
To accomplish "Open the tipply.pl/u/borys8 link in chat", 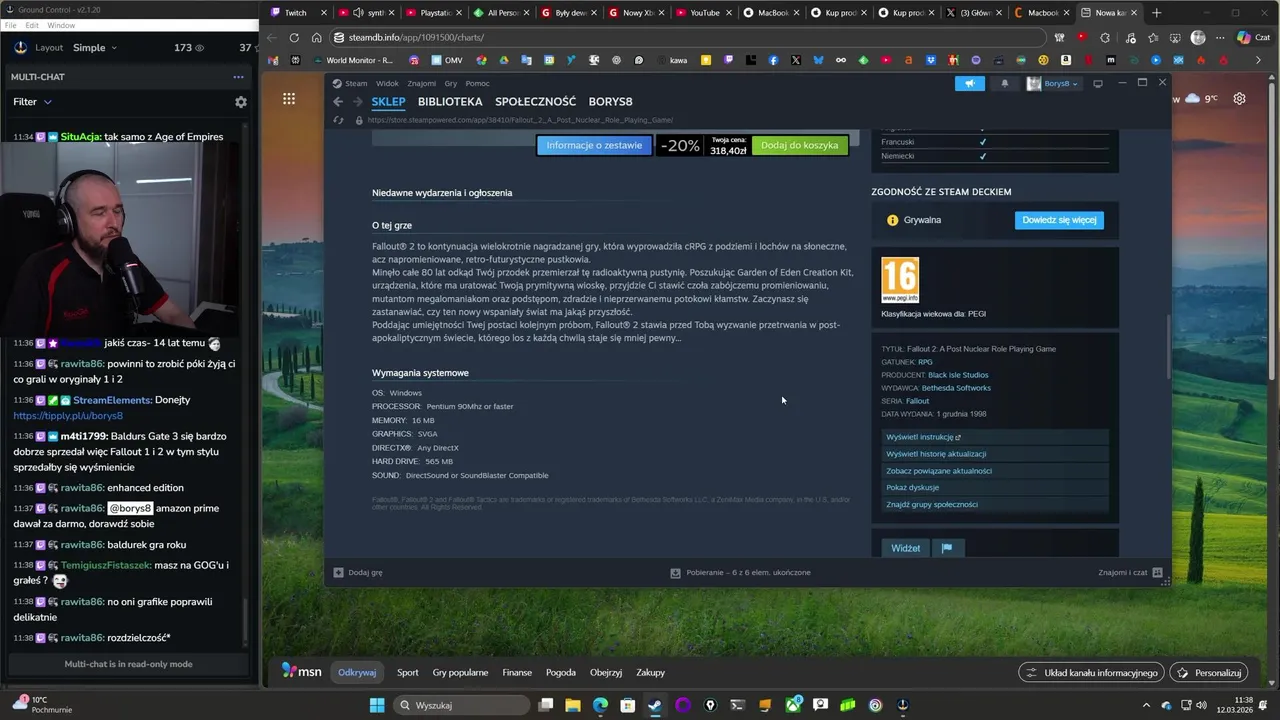I will pos(68,416).
